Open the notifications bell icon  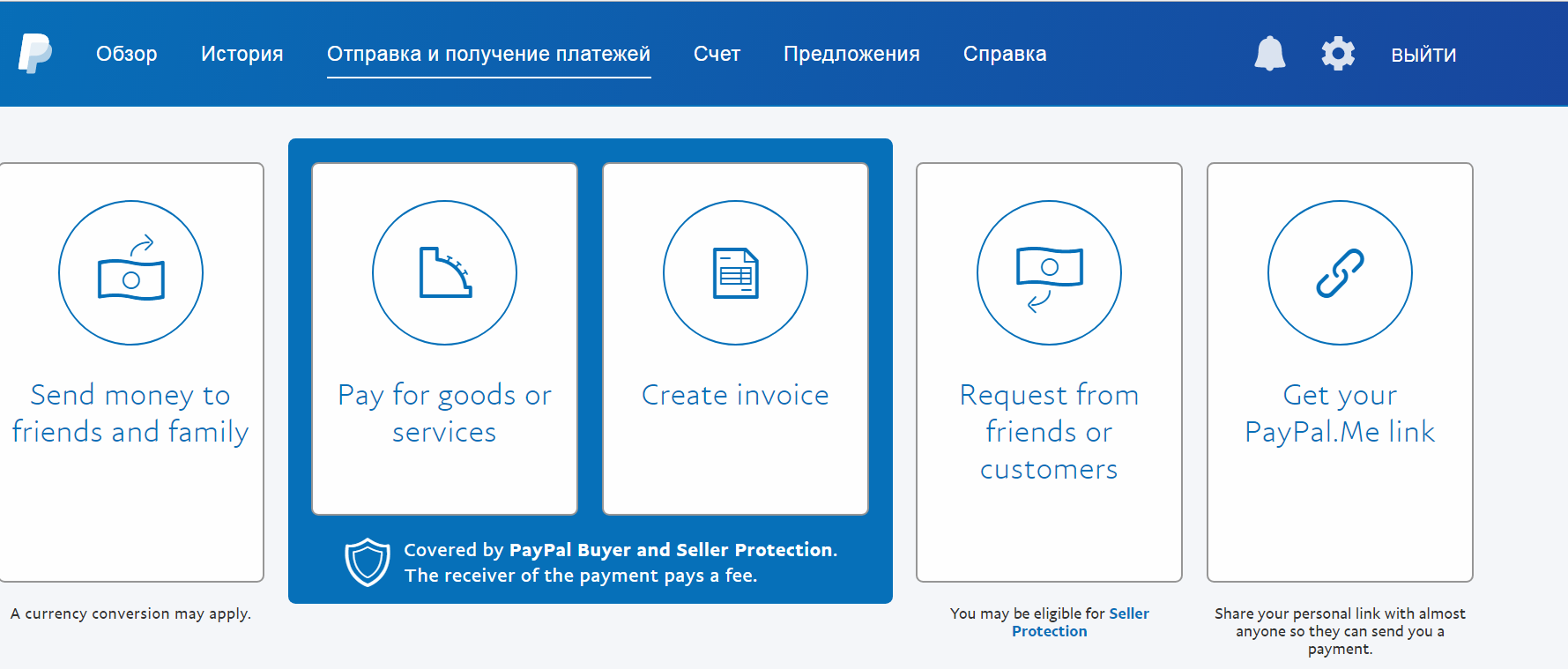(1269, 54)
